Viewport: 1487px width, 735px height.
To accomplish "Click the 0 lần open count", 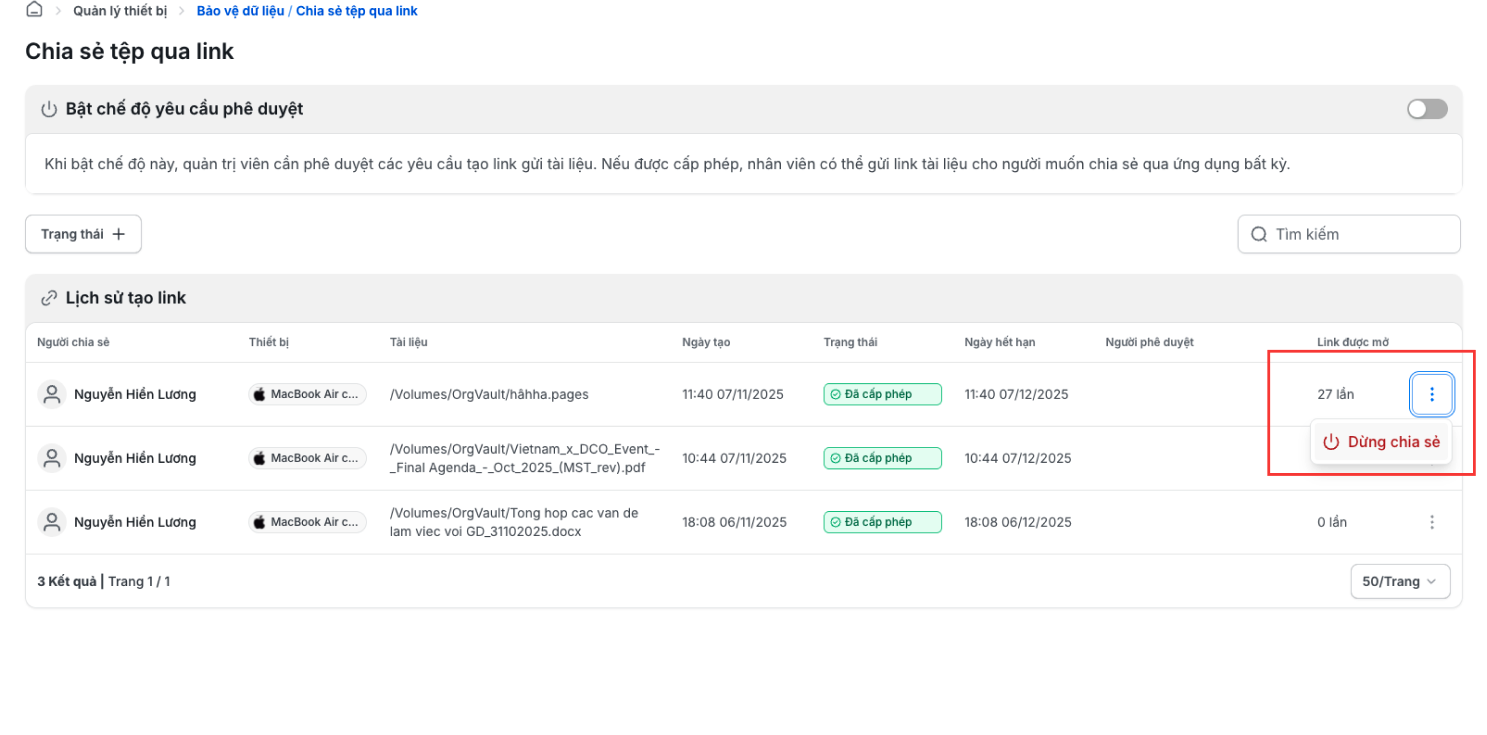I will pos(1332,522).
